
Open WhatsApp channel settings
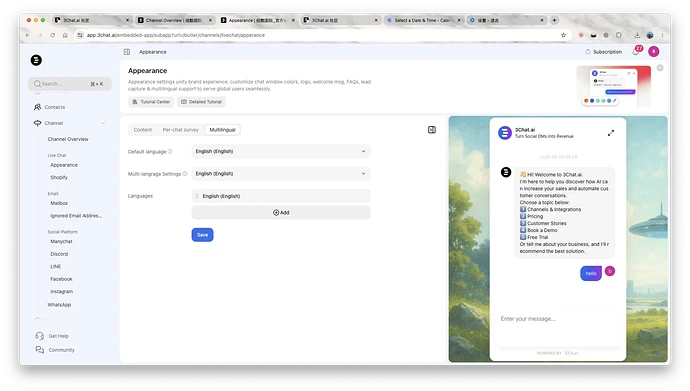pos(59,304)
